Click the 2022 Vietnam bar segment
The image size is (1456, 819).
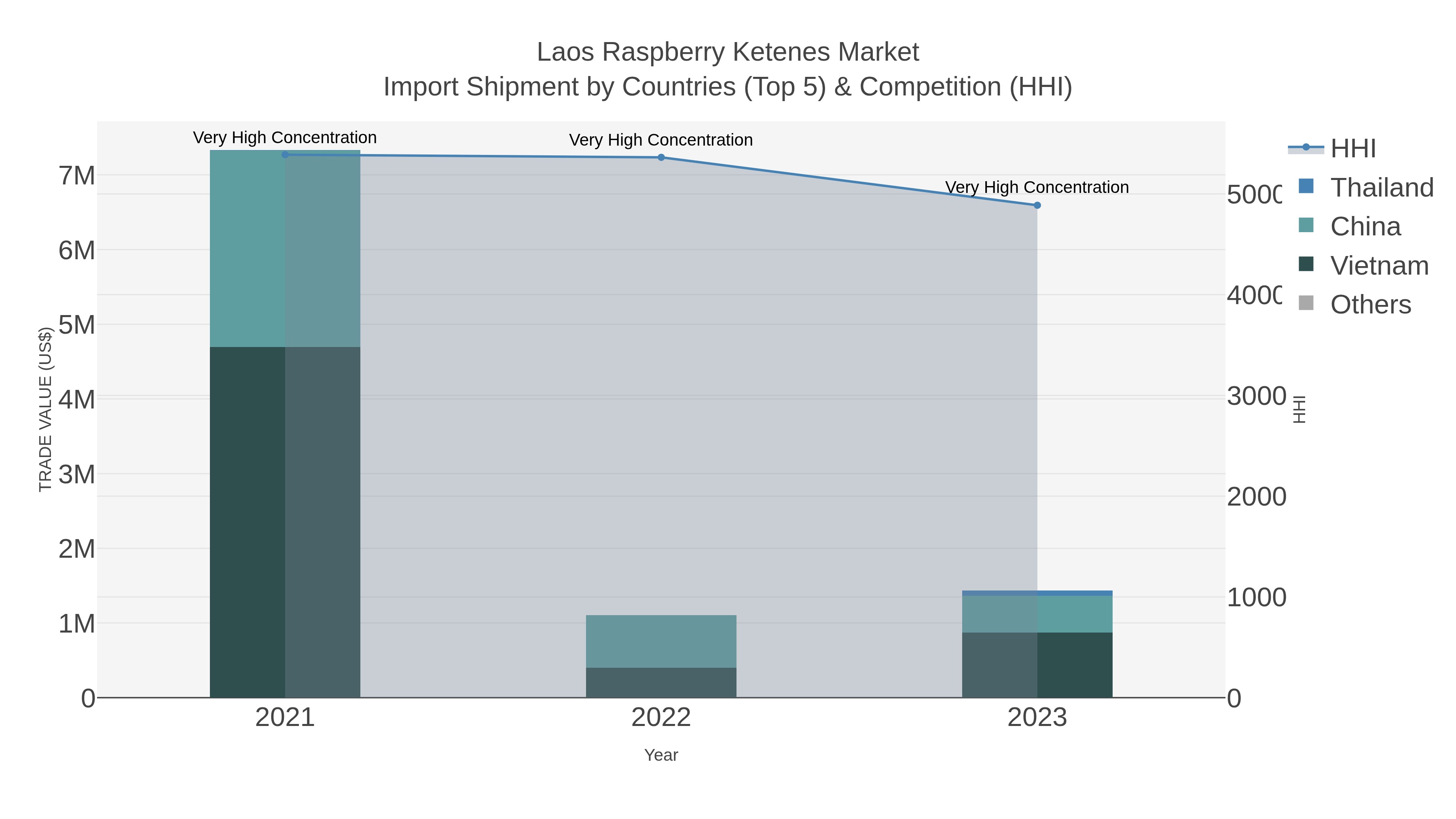tap(661, 683)
